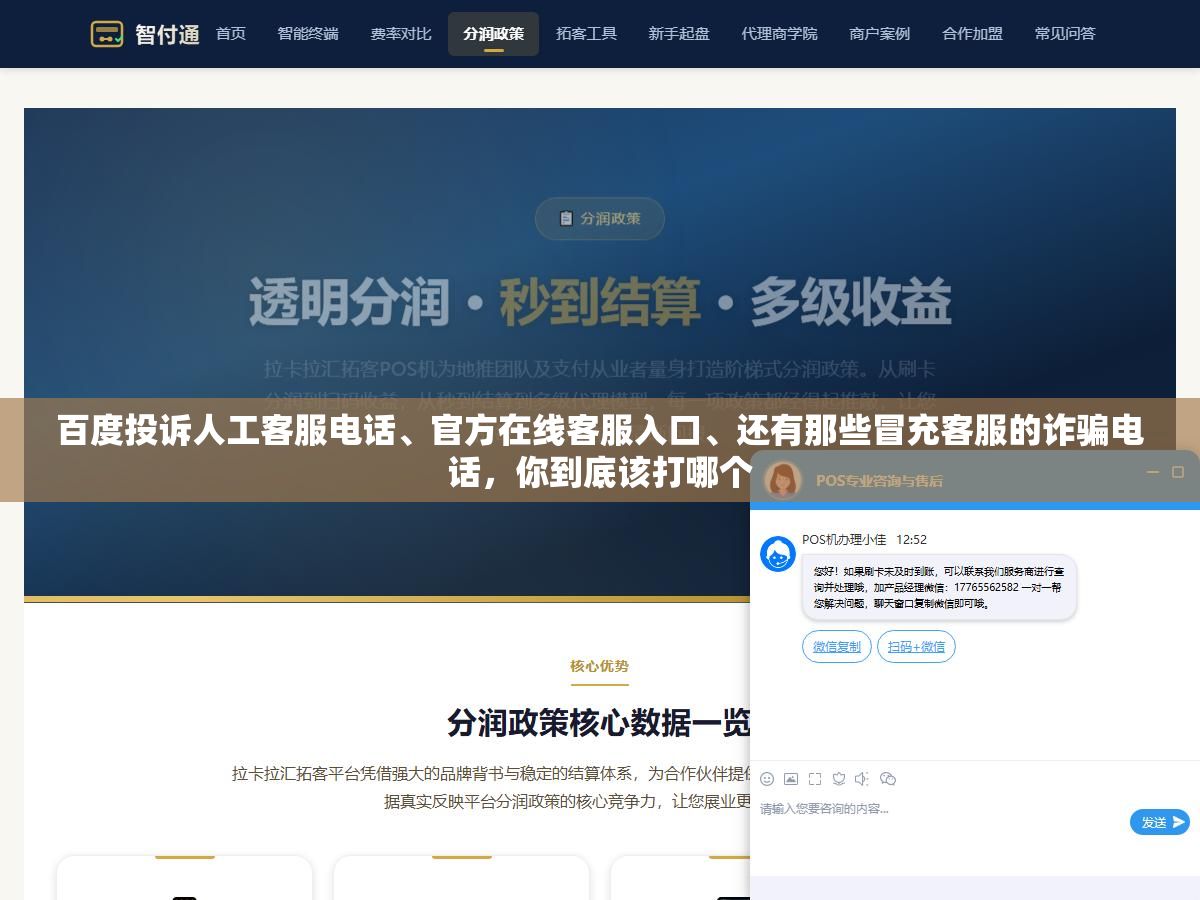Click the 智付通 brand name text
1200x900 pixels.
(167, 34)
